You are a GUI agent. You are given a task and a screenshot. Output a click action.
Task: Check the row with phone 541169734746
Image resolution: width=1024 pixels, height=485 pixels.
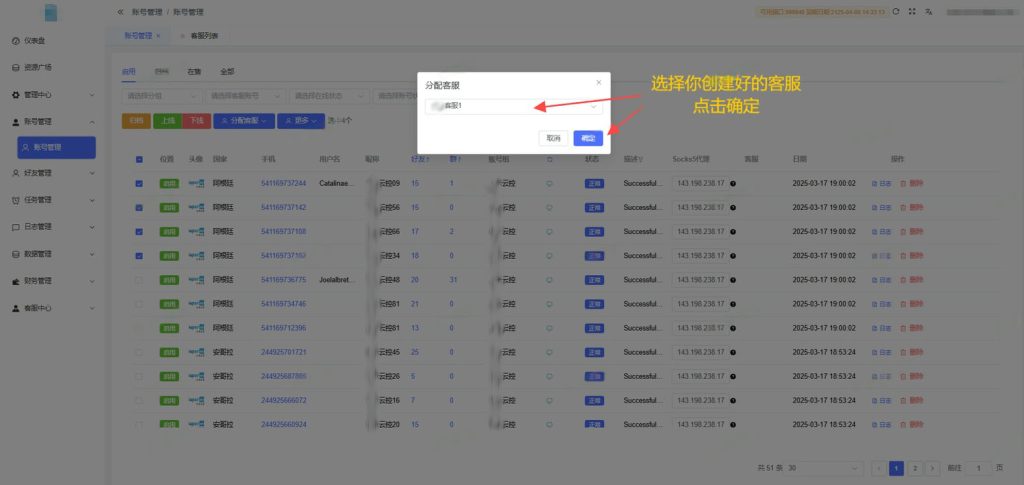tap(139, 304)
